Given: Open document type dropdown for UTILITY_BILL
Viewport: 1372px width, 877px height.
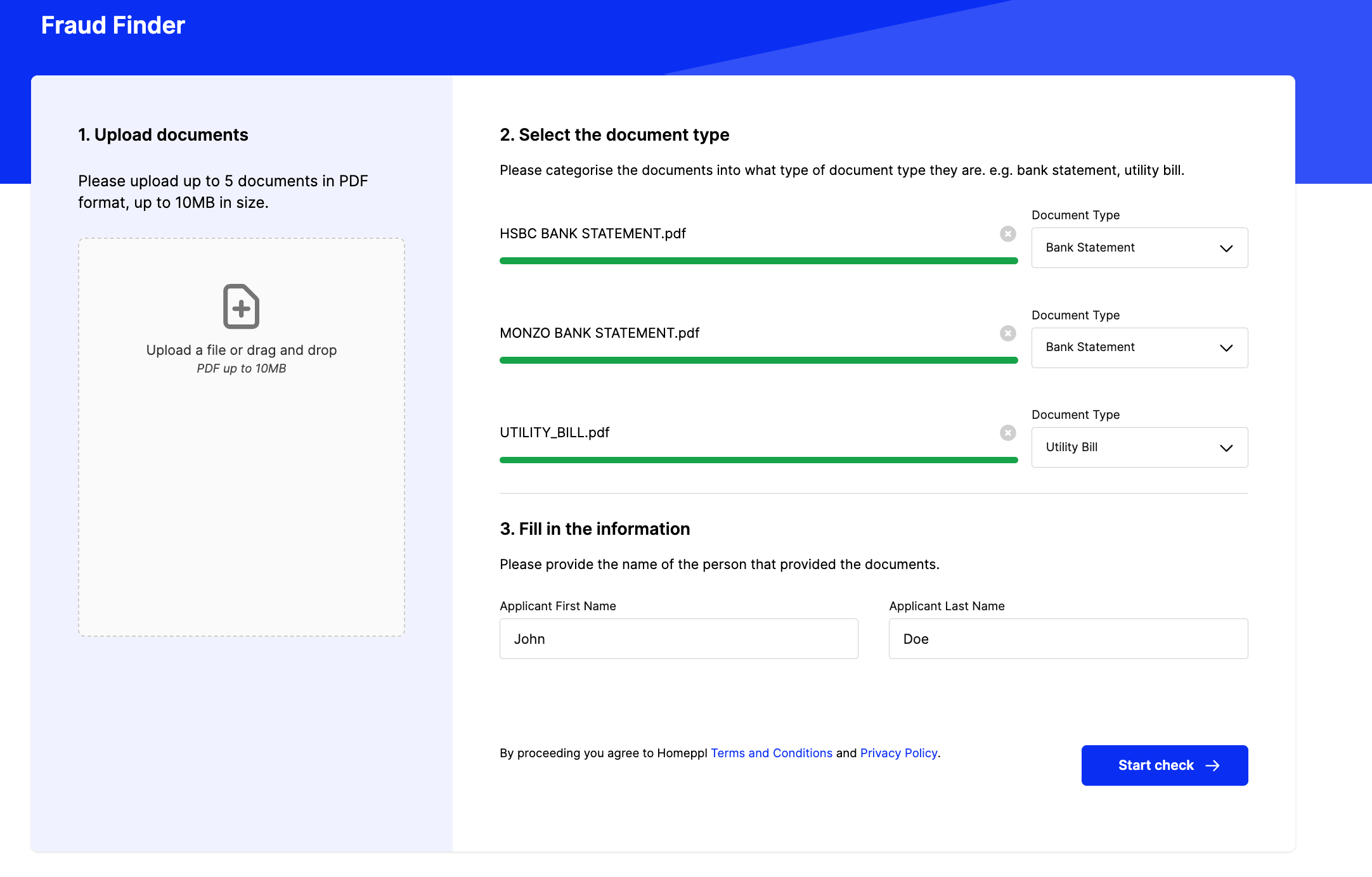Looking at the screenshot, I should (1139, 447).
